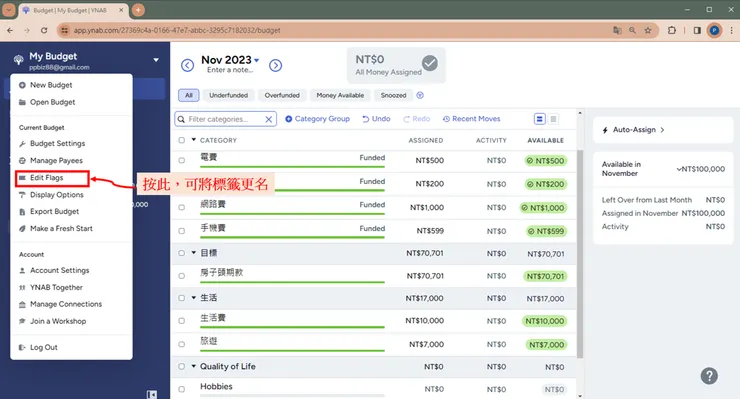Screen dimensions: 740x399
Task: Check the 旅遊 category checkbox
Action: click(x=182, y=344)
